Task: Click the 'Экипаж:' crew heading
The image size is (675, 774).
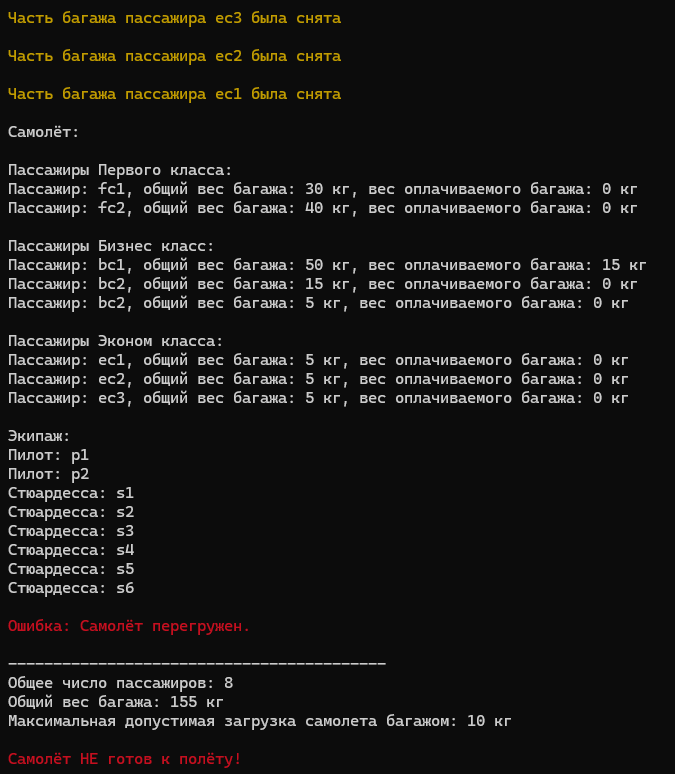Action: tap(39, 436)
